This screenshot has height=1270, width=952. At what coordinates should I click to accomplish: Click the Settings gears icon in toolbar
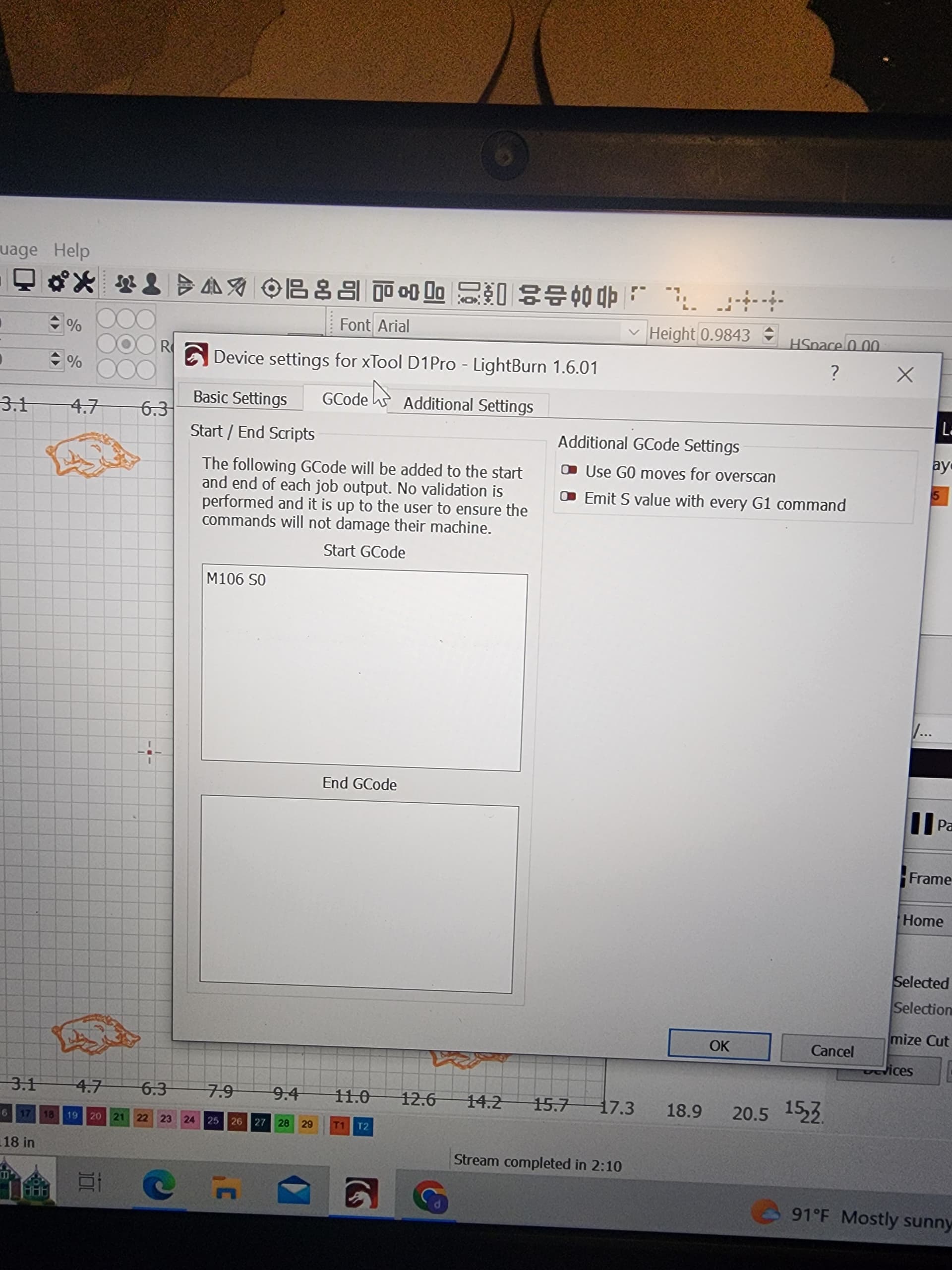point(58,282)
